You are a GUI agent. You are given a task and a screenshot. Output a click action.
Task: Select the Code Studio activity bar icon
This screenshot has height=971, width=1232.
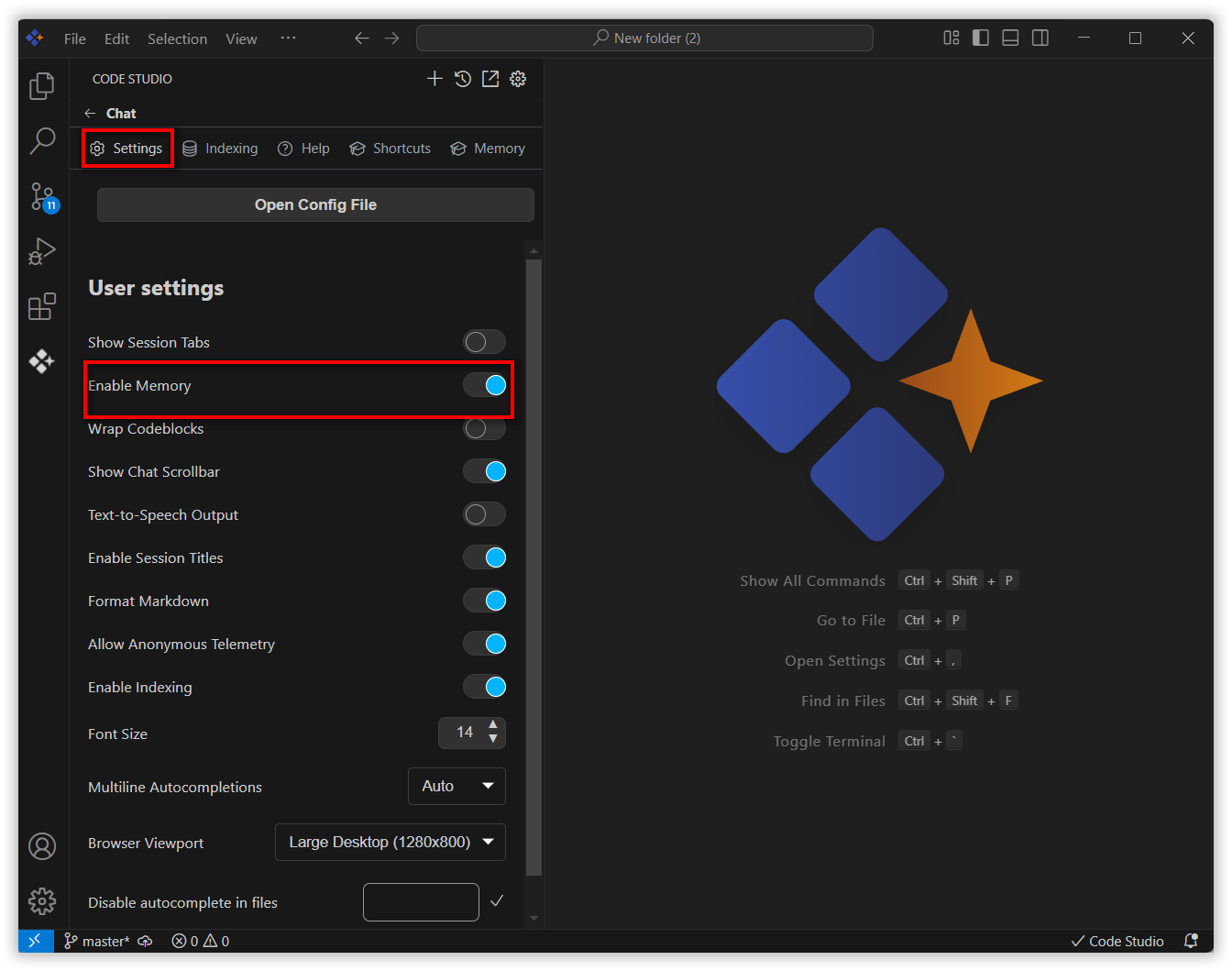(42, 361)
